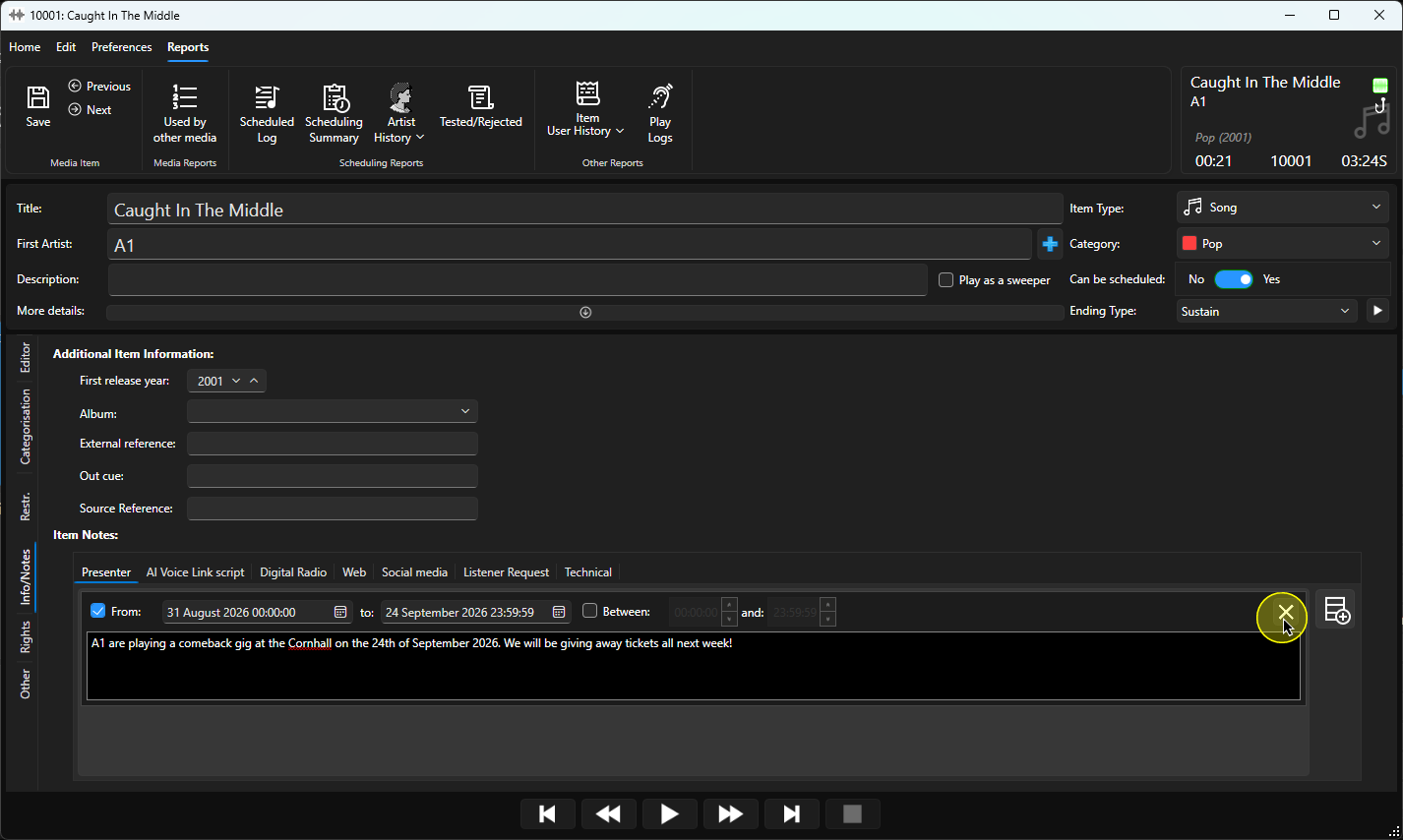Image resolution: width=1403 pixels, height=840 pixels.
Task: Switch to the Preferences menu tab
Action: click(122, 47)
